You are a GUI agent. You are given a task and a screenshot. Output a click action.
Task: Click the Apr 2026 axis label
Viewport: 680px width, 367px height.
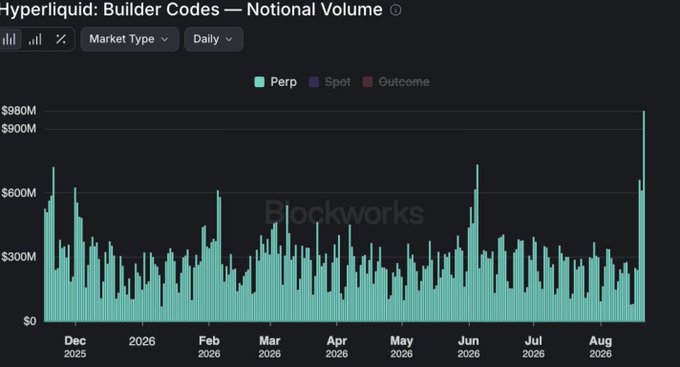(337, 347)
